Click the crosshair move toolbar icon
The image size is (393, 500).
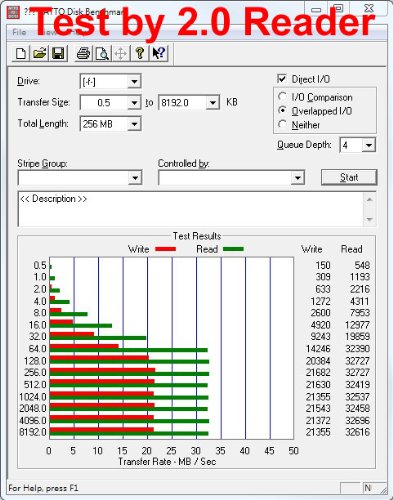(x=121, y=53)
